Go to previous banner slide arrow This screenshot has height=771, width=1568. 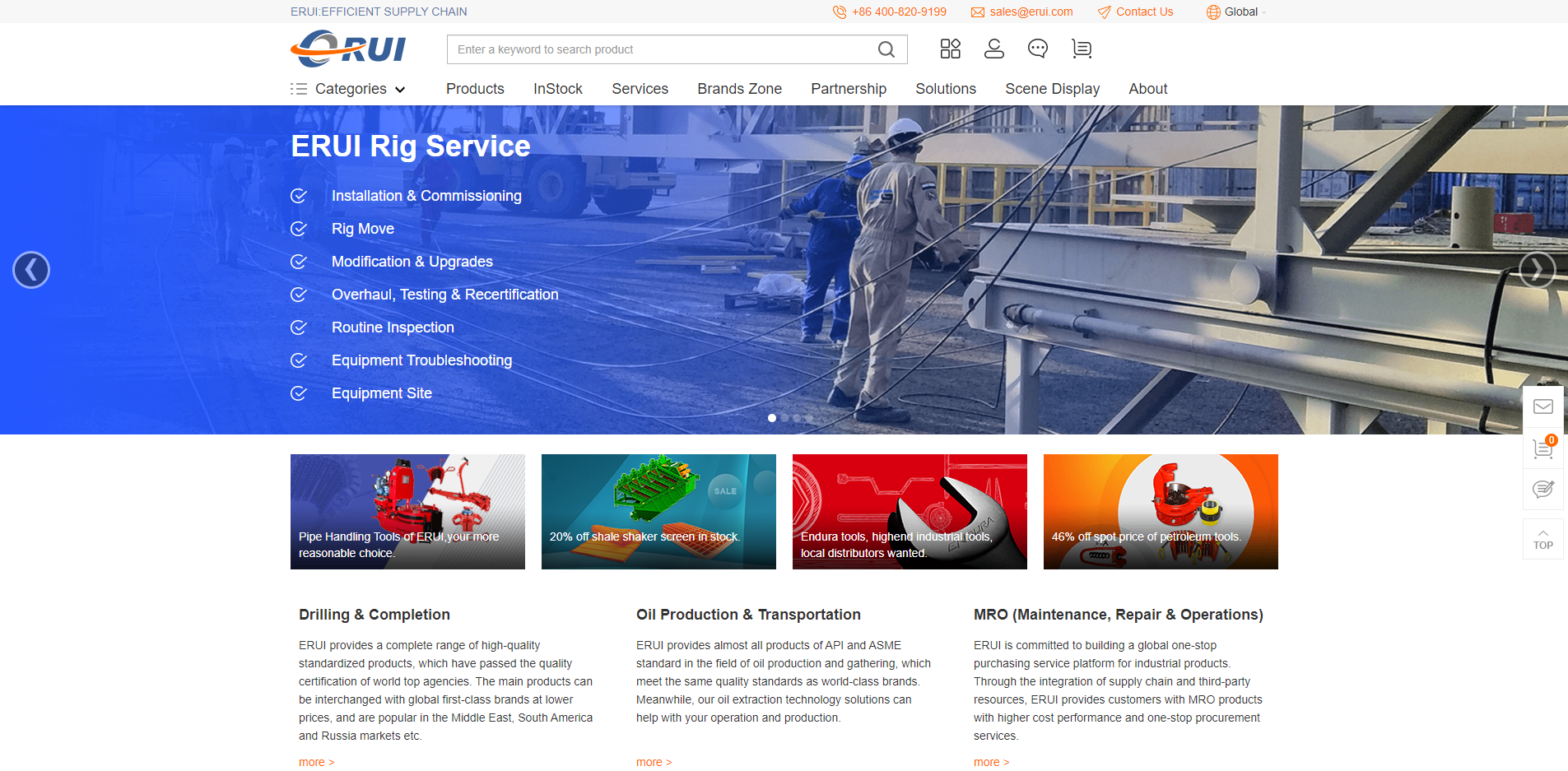(x=31, y=270)
